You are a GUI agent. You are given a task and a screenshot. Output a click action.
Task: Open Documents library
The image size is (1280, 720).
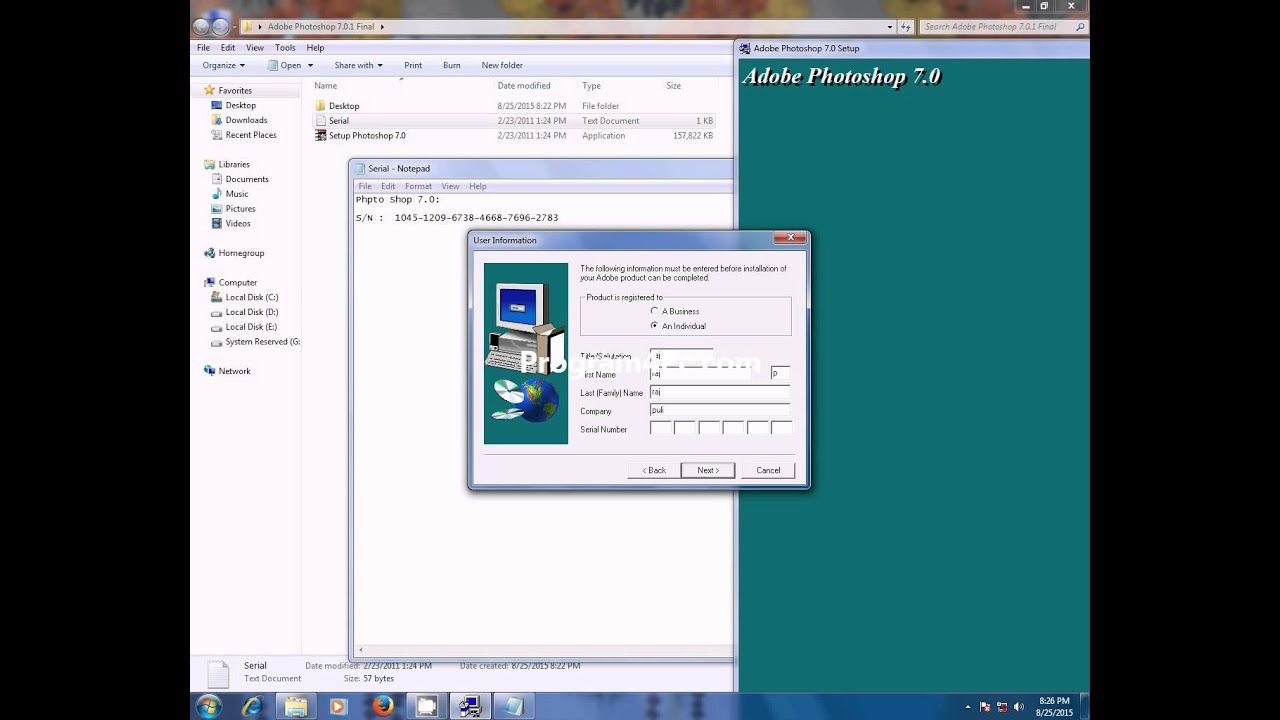tap(247, 179)
